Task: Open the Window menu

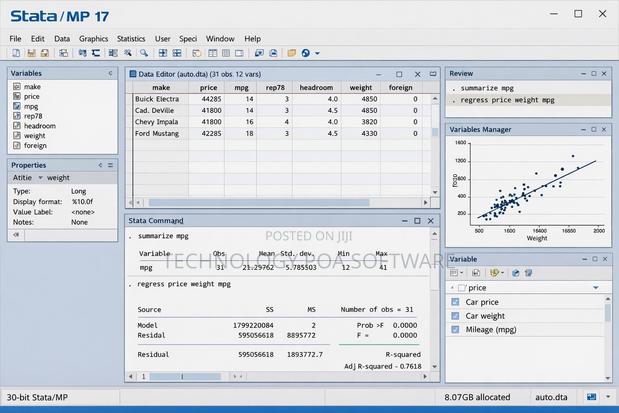Action: point(220,39)
